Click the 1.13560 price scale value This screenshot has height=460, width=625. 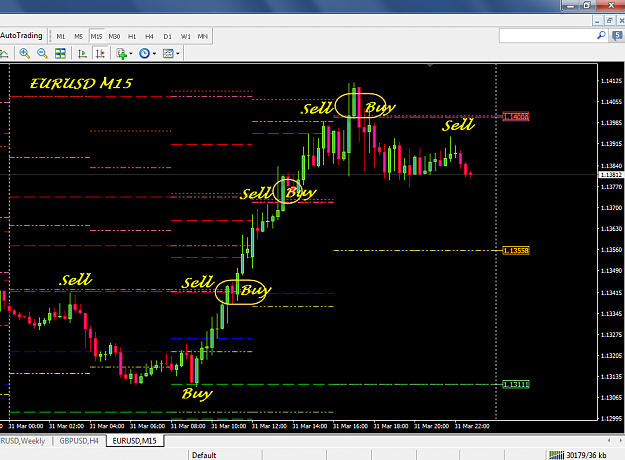611,250
